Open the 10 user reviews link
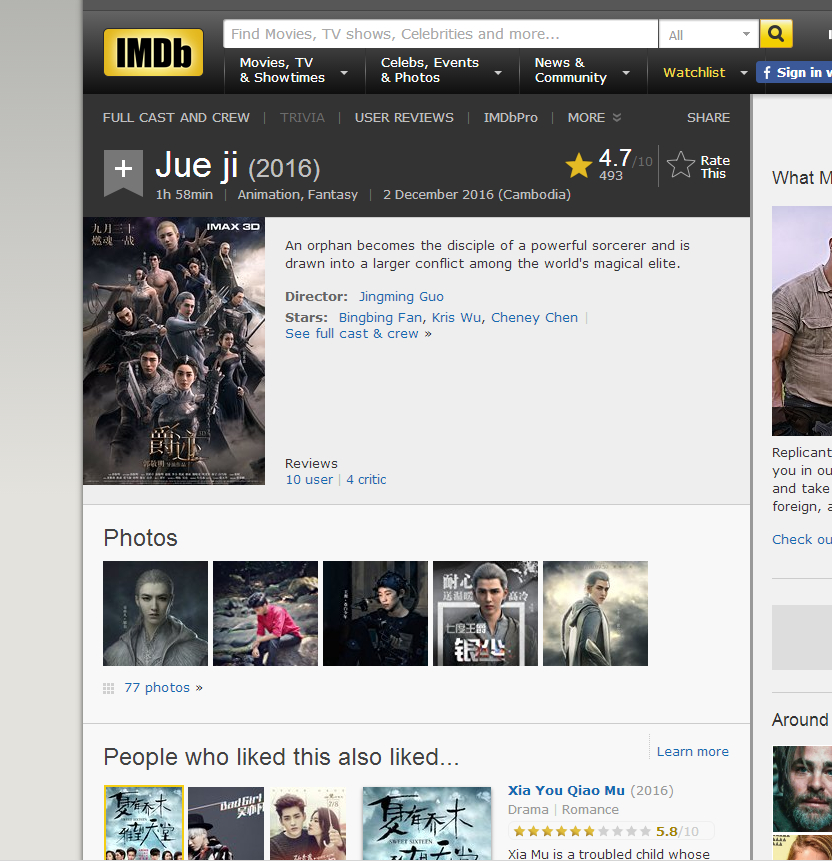This screenshot has height=861, width=832. tap(309, 479)
